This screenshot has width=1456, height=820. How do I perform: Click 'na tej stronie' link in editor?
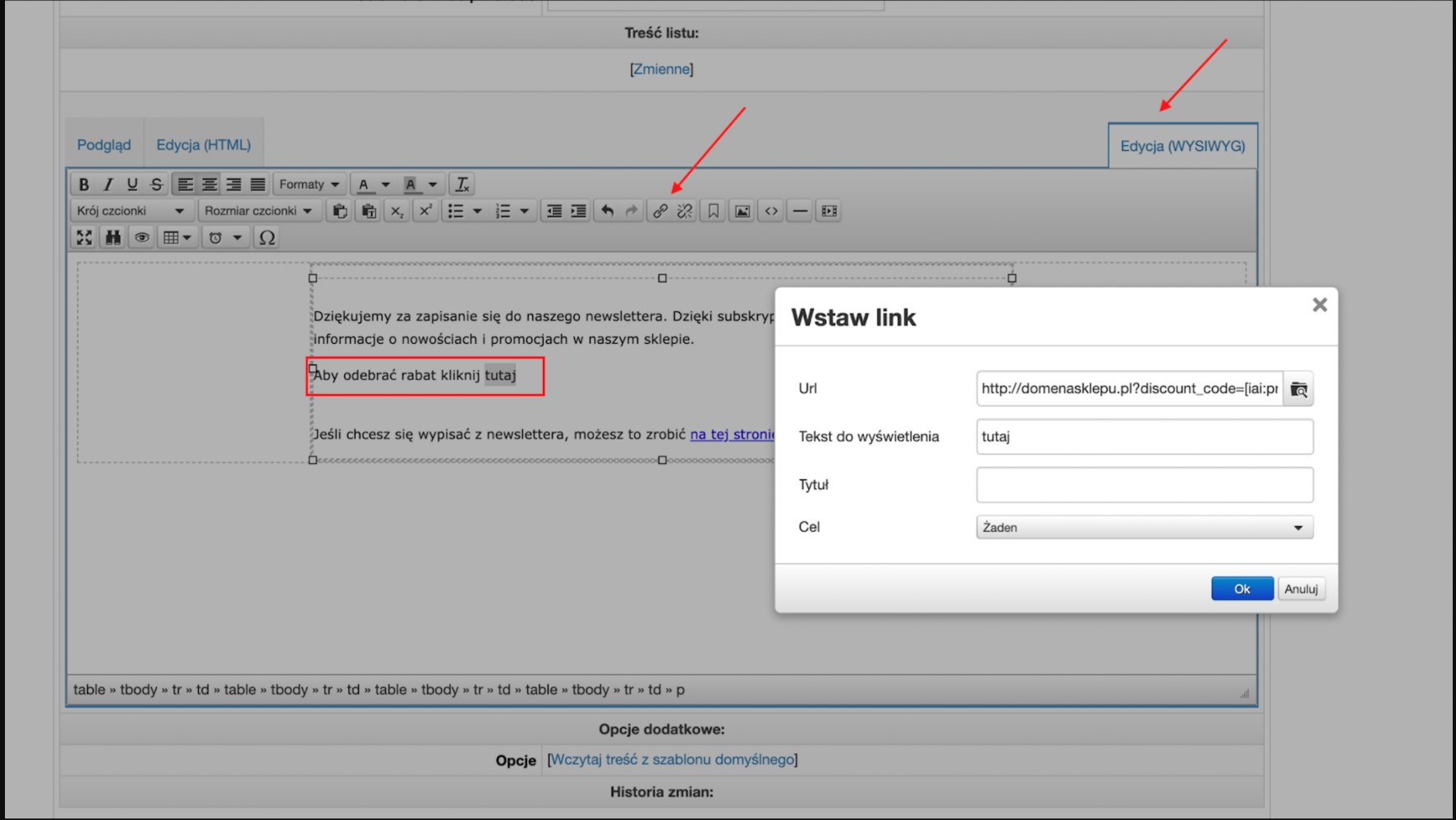pyautogui.click(x=732, y=434)
